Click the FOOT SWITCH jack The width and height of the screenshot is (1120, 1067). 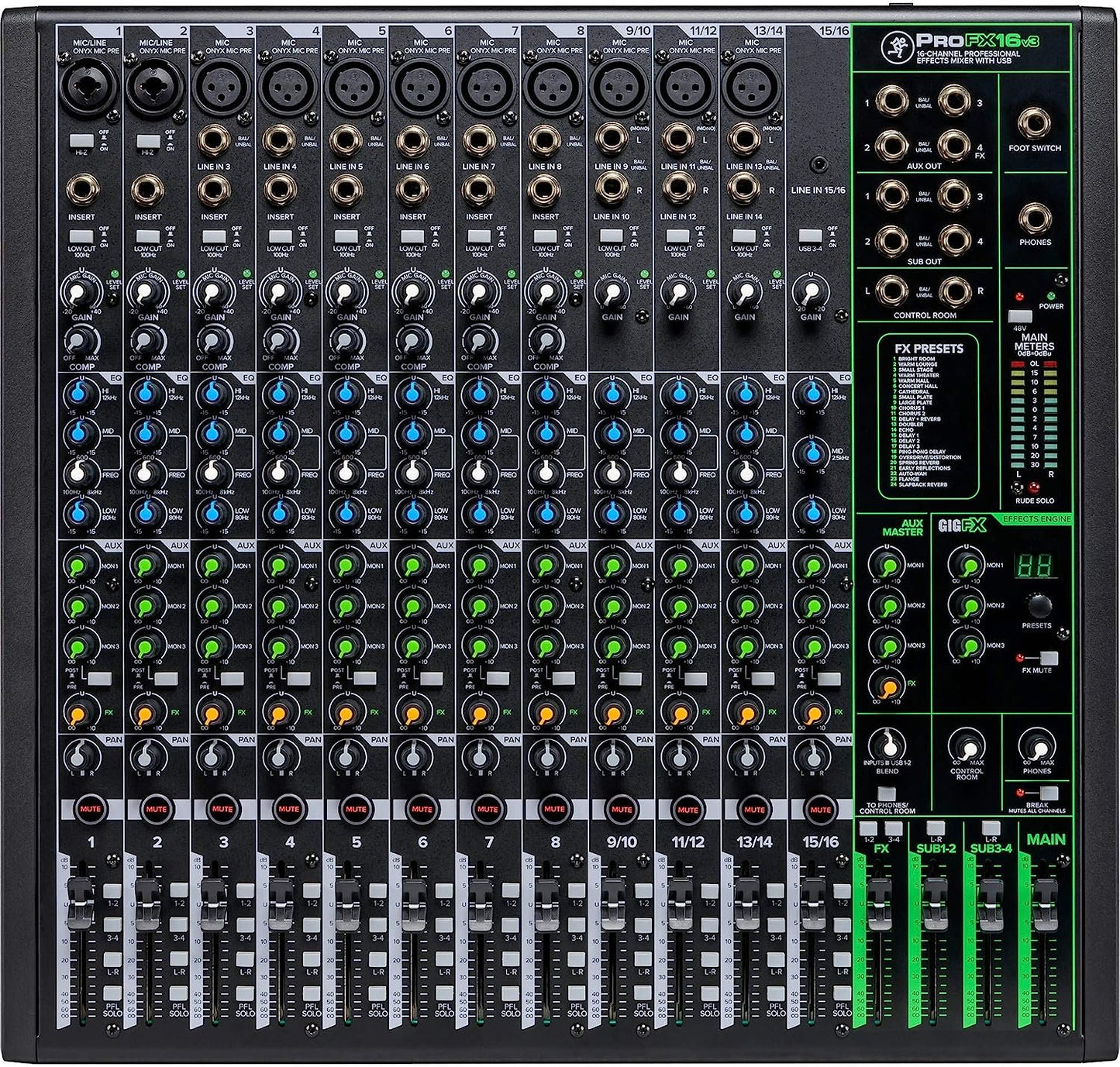(1035, 122)
